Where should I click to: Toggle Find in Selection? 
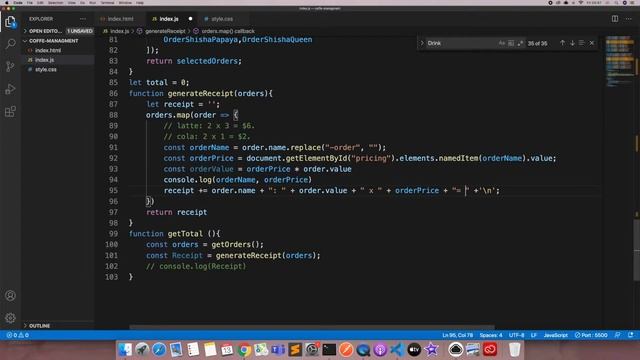point(582,43)
